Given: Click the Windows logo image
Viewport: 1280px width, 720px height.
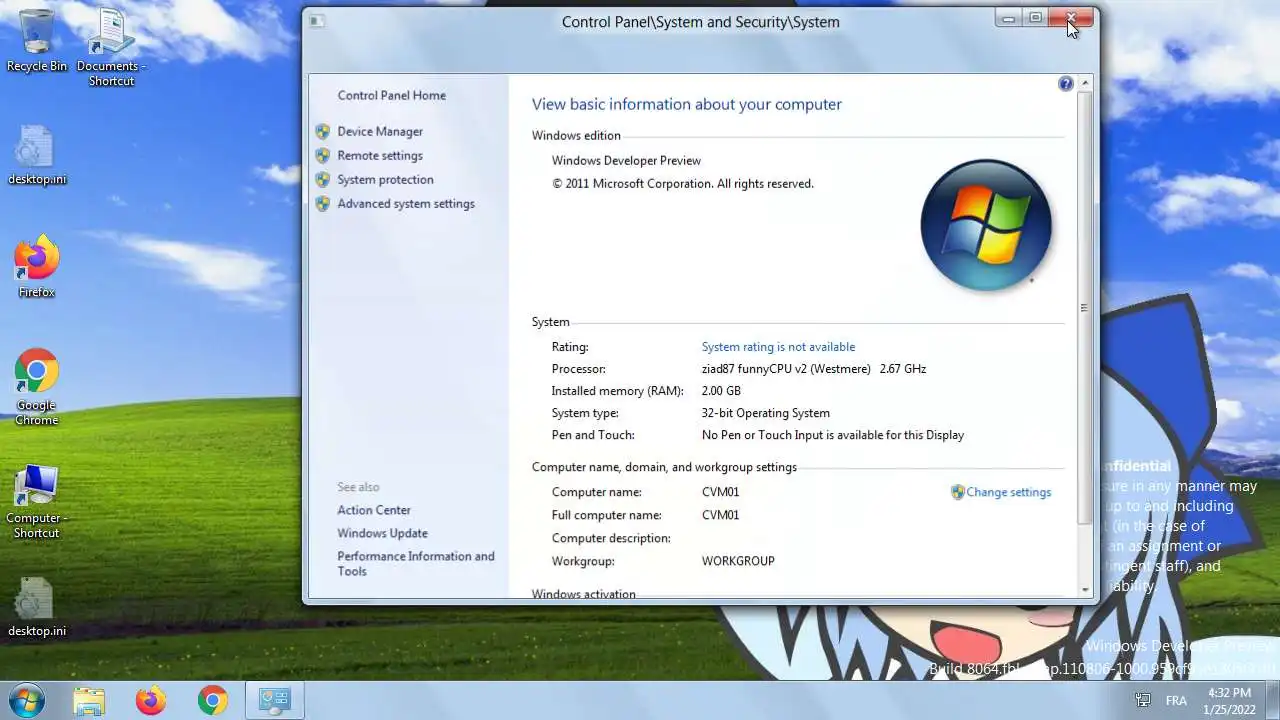Looking at the screenshot, I should tap(985, 225).
